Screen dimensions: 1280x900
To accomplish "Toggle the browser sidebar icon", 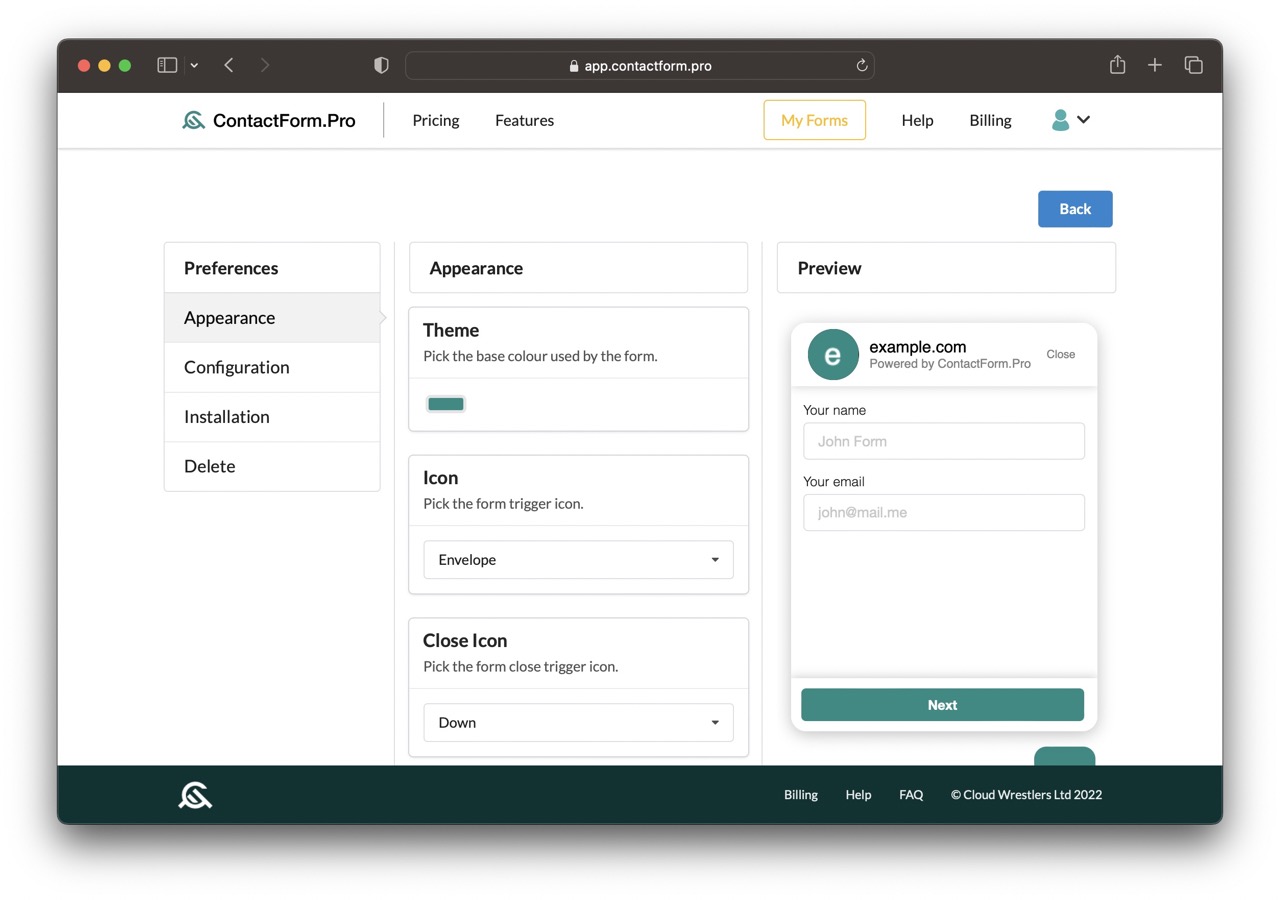I will coord(167,64).
